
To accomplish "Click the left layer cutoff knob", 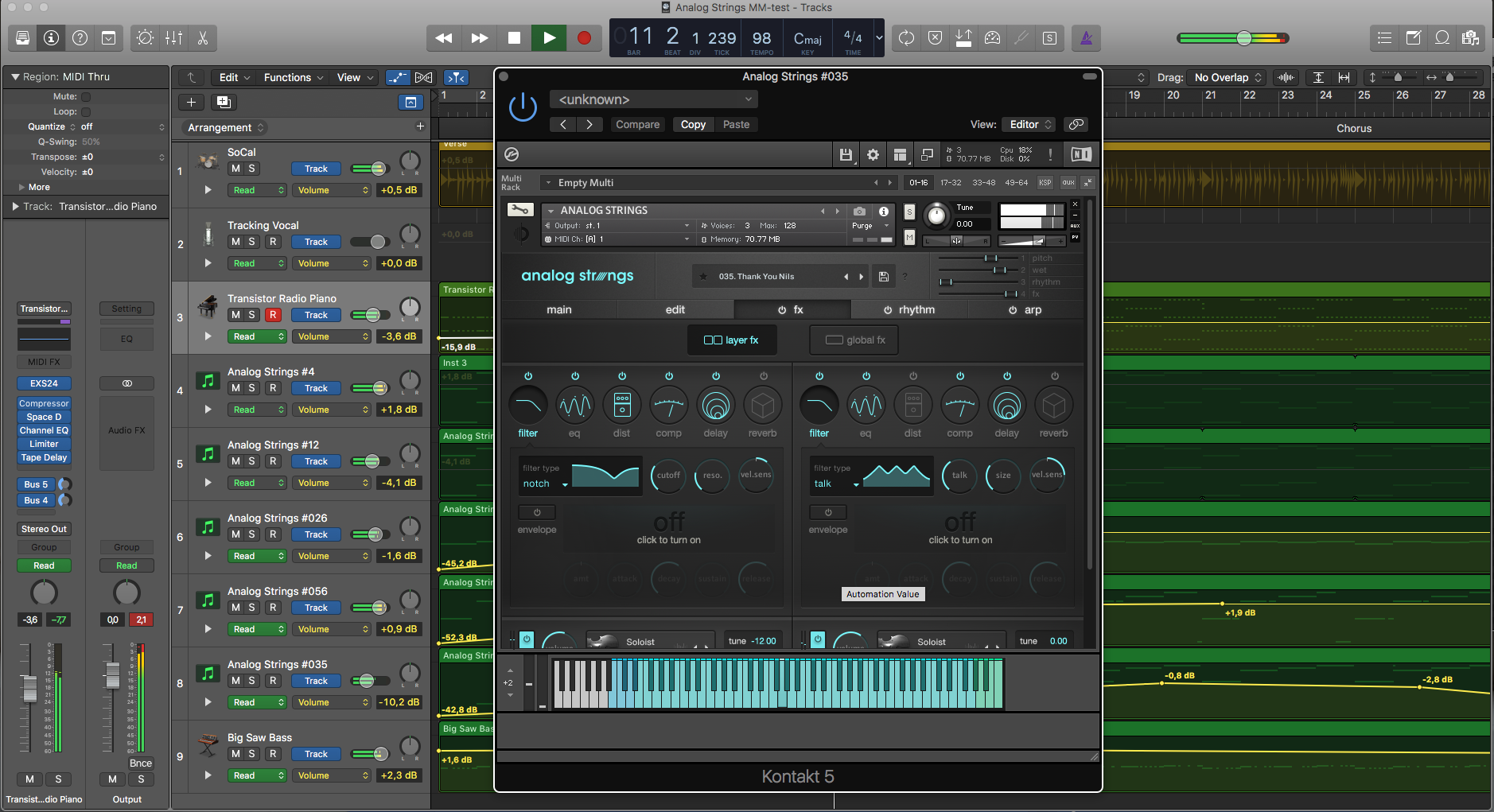I will (x=668, y=475).
